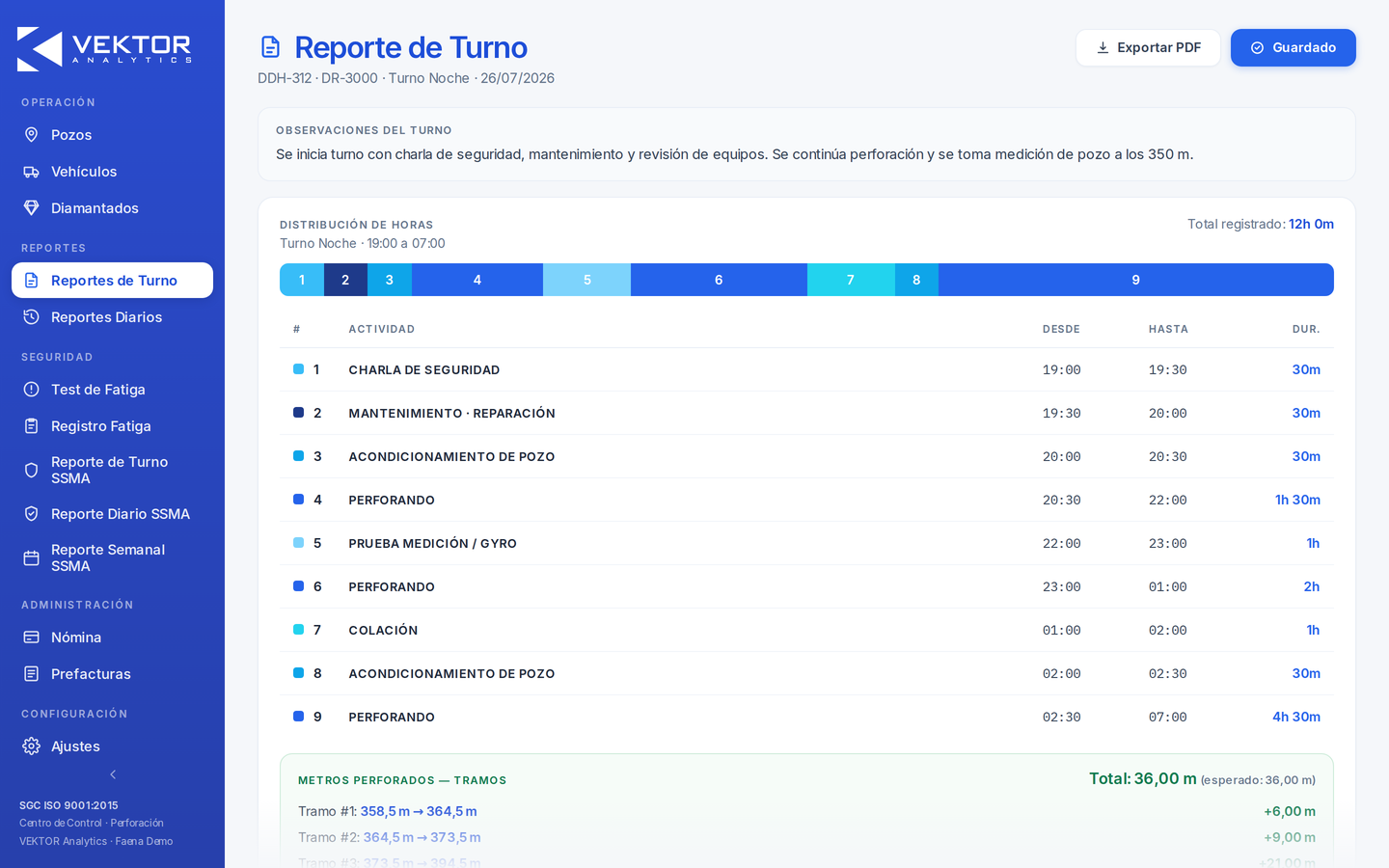Click the 1h 30m duration value
The image size is (1389, 868).
click(x=1297, y=500)
